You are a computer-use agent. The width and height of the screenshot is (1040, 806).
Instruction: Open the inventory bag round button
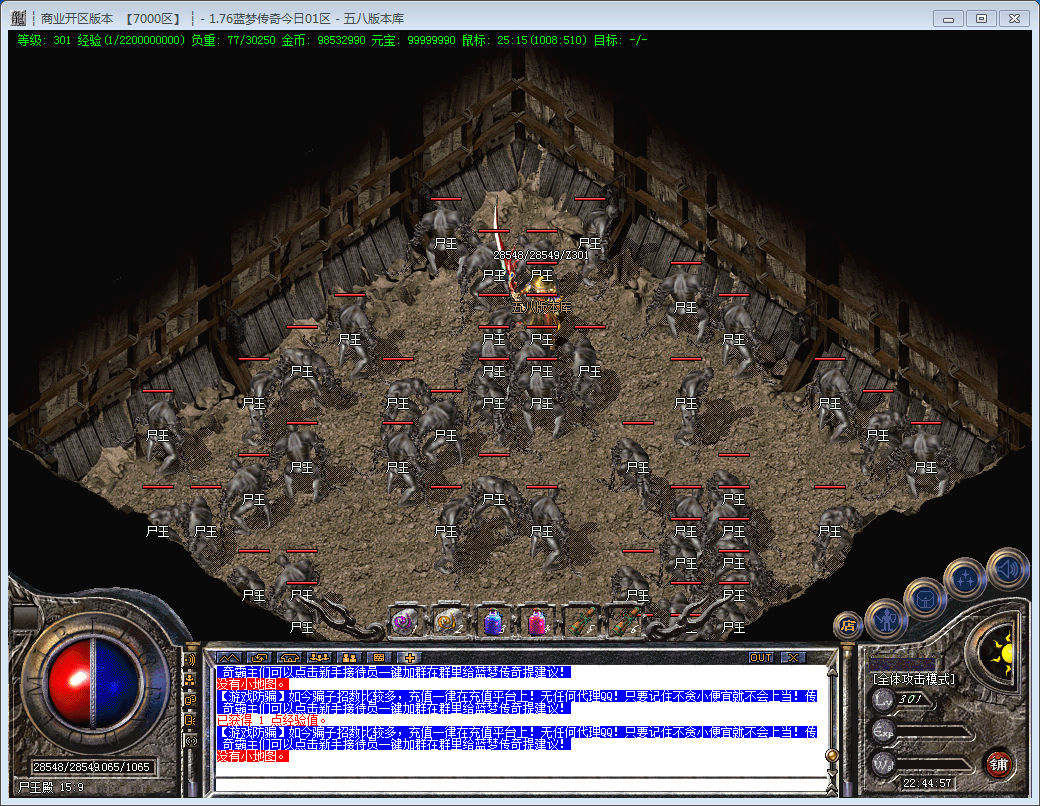click(x=924, y=598)
